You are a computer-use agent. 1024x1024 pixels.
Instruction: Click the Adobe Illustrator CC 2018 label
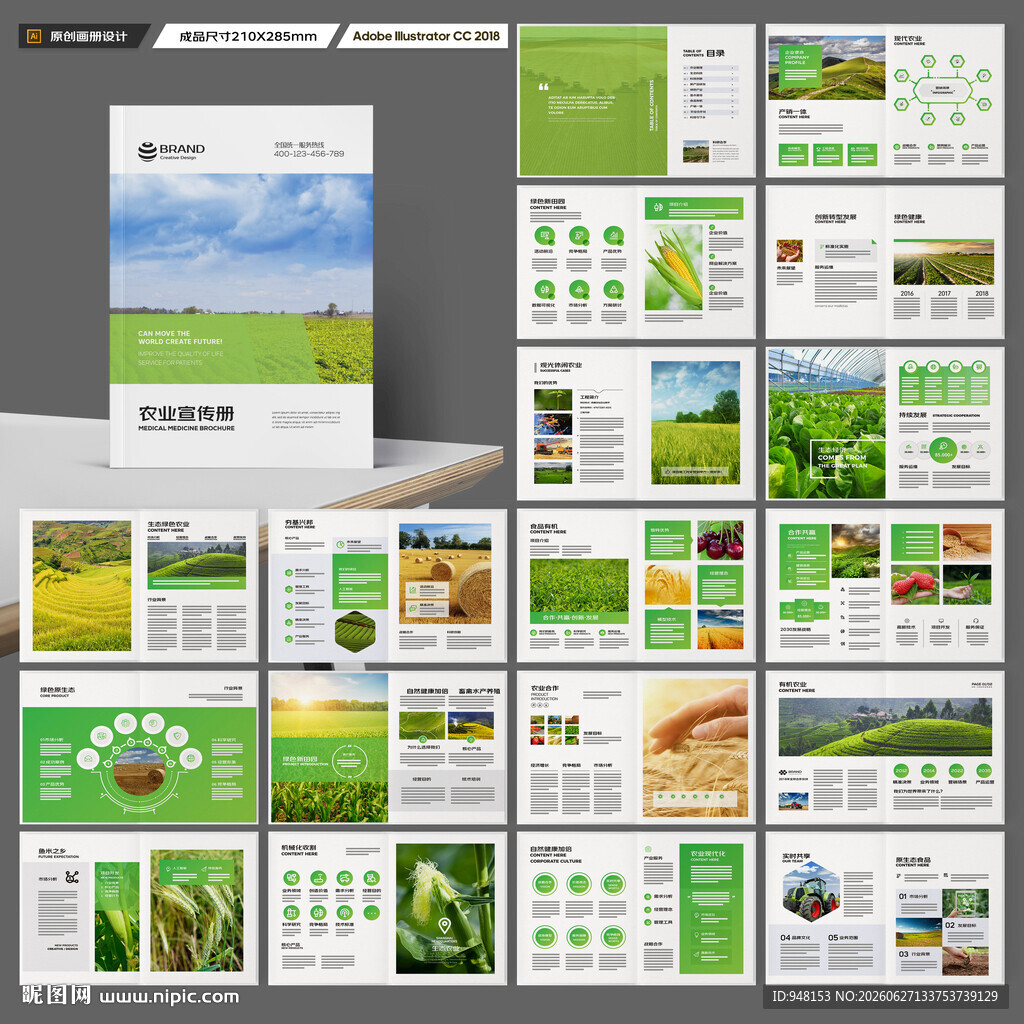click(x=426, y=36)
